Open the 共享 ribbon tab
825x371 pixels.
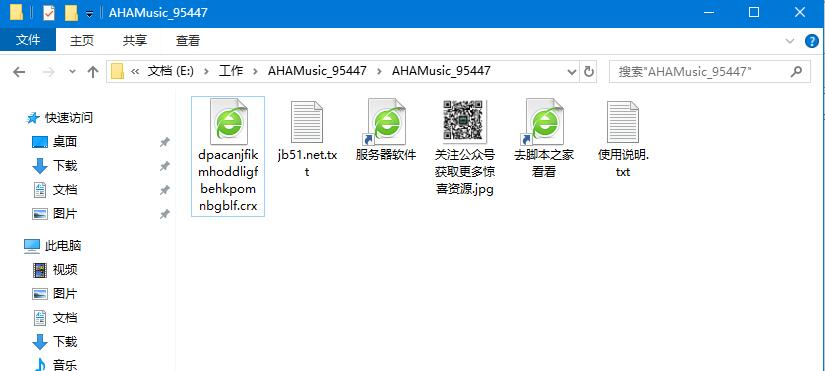(x=135, y=41)
